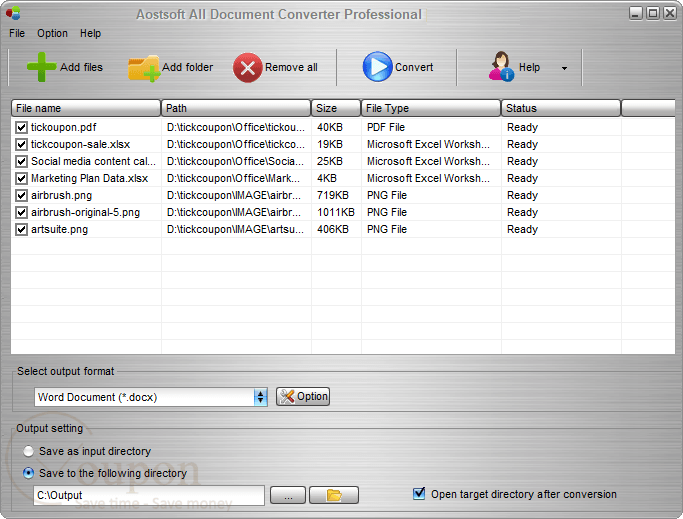Image resolution: width=683 pixels, height=519 pixels.
Task: Toggle the Social media content cal checkbox
Action: coord(21,161)
